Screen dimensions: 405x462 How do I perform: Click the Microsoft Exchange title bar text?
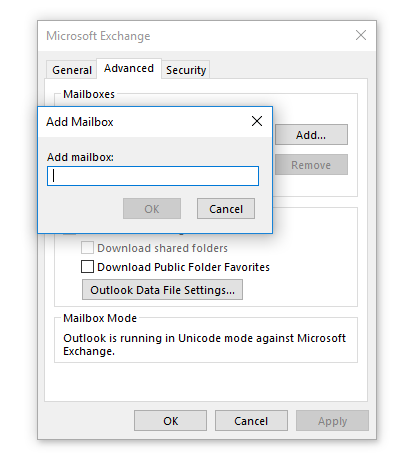point(98,36)
